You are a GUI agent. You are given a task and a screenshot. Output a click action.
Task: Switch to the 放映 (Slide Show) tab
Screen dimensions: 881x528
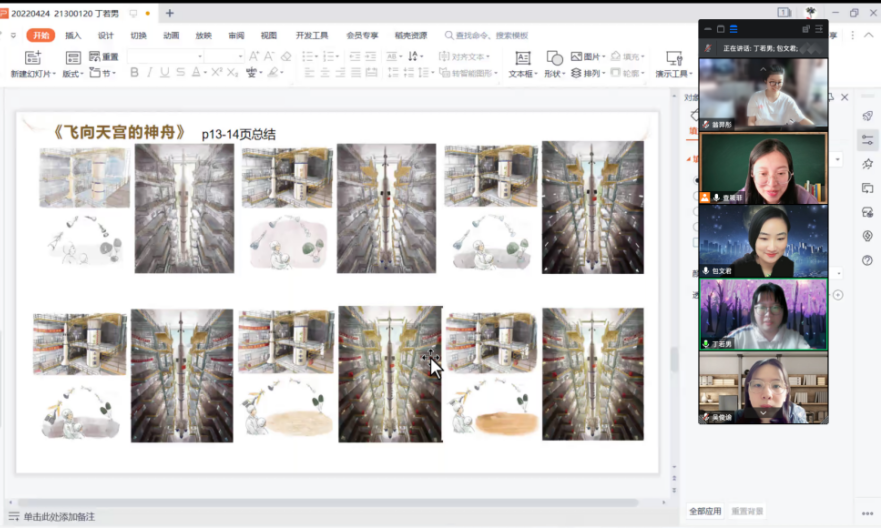[203, 35]
